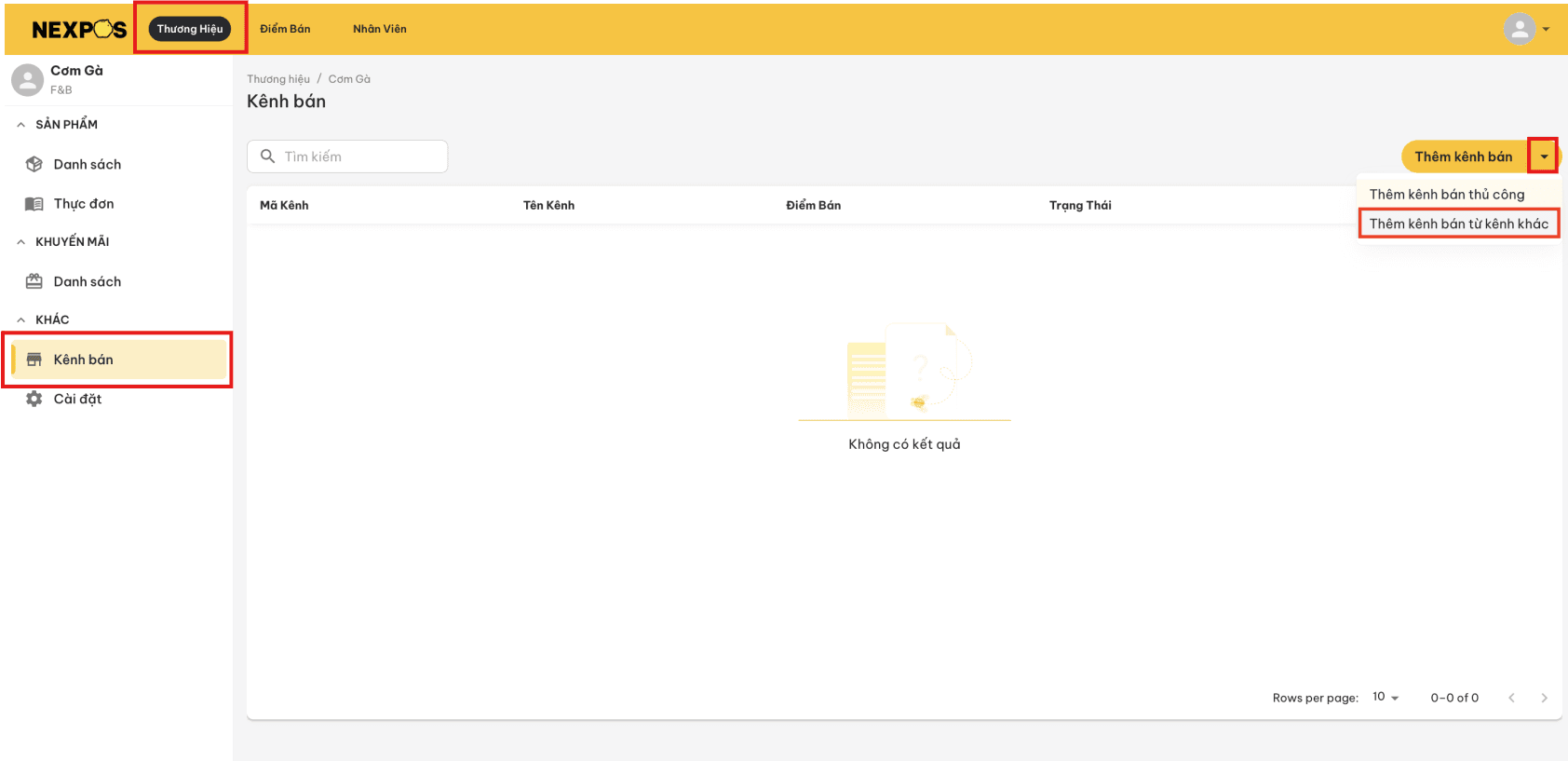Click the Mã Kênh column header

pos(284,205)
